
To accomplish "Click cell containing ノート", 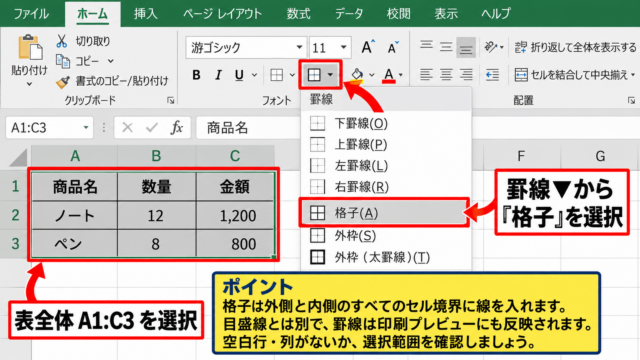I will pyautogui.click(x=75, y=215).
